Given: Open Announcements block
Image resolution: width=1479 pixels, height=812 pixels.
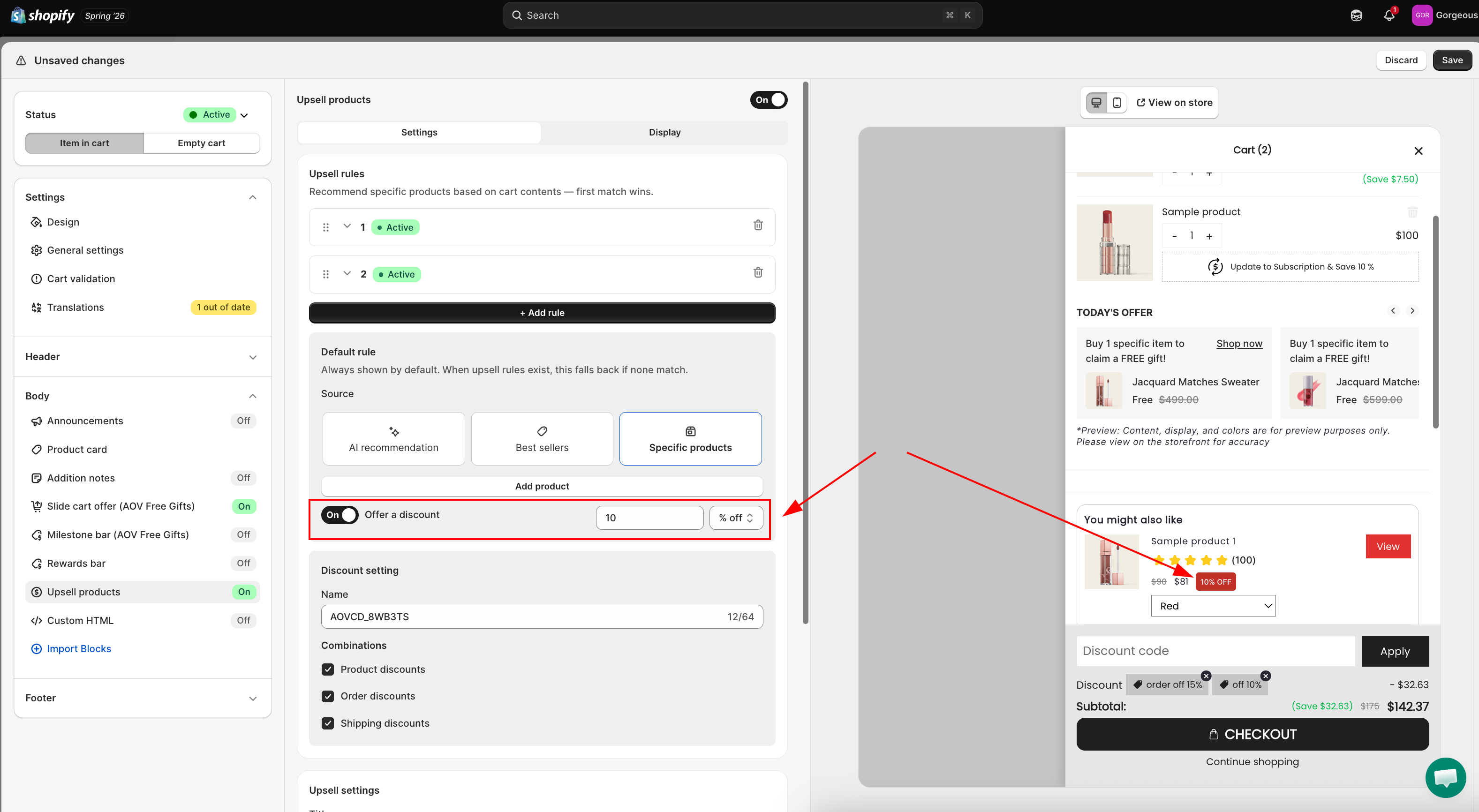Looking at the screenshot, I should point(143,421).
